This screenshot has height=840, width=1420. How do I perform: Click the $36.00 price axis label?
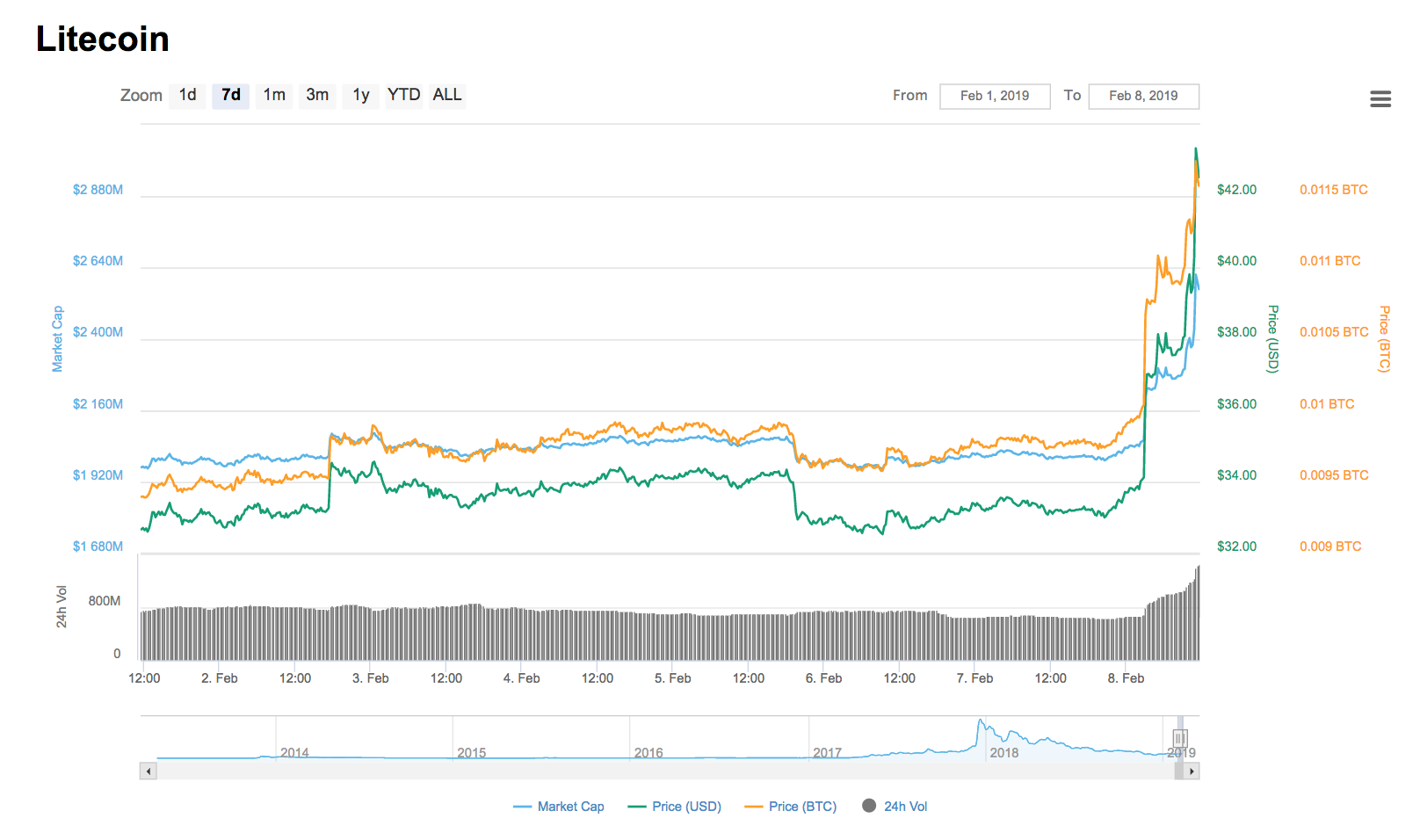coord(1236,404)
